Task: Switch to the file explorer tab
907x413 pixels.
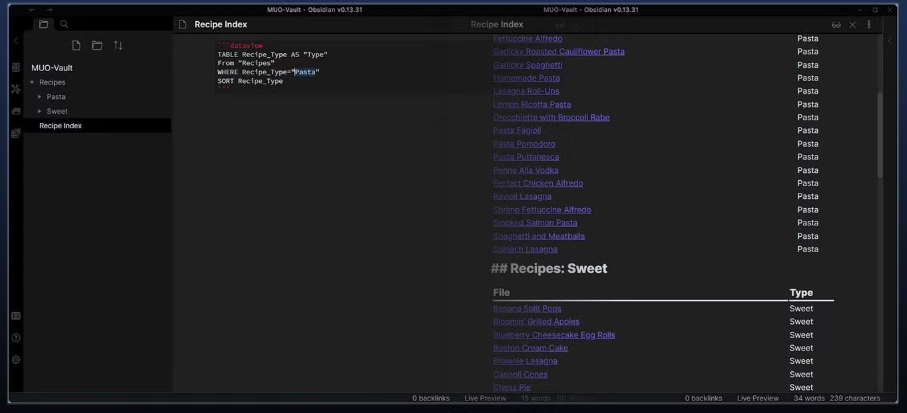Action: [x=43, y=24]
